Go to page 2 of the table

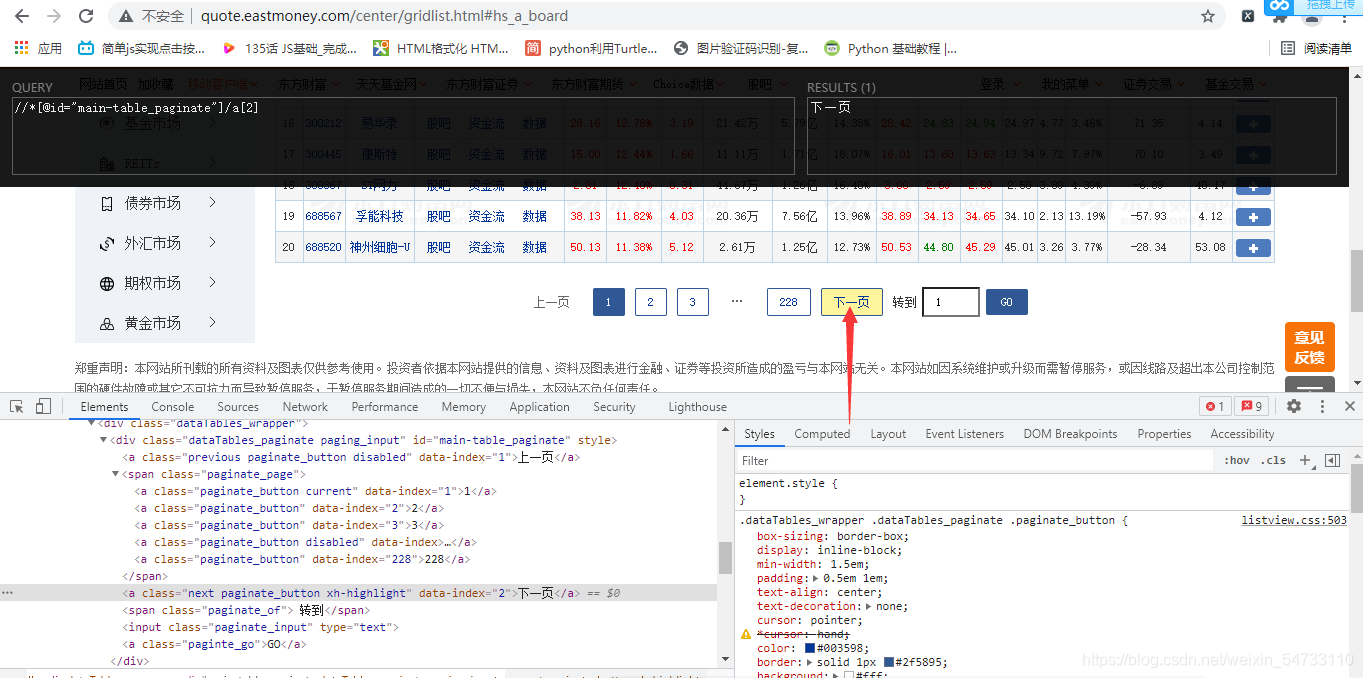coord(650,302)
